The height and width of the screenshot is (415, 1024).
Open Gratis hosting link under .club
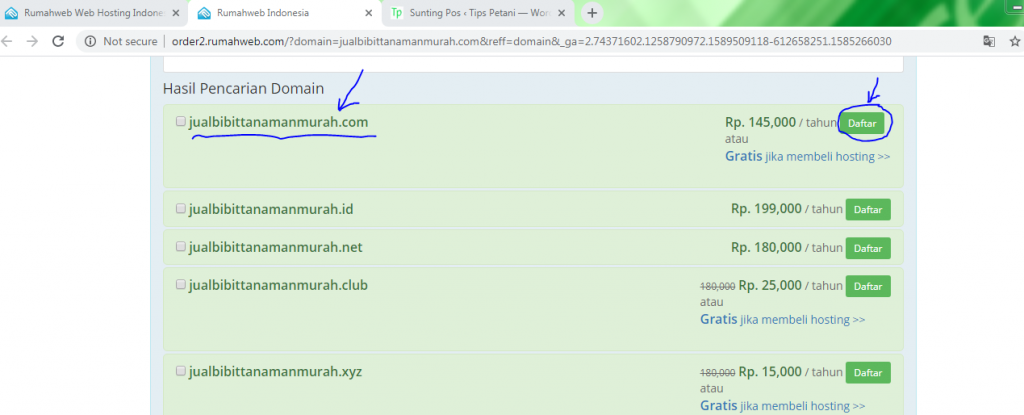pos(782,319)
